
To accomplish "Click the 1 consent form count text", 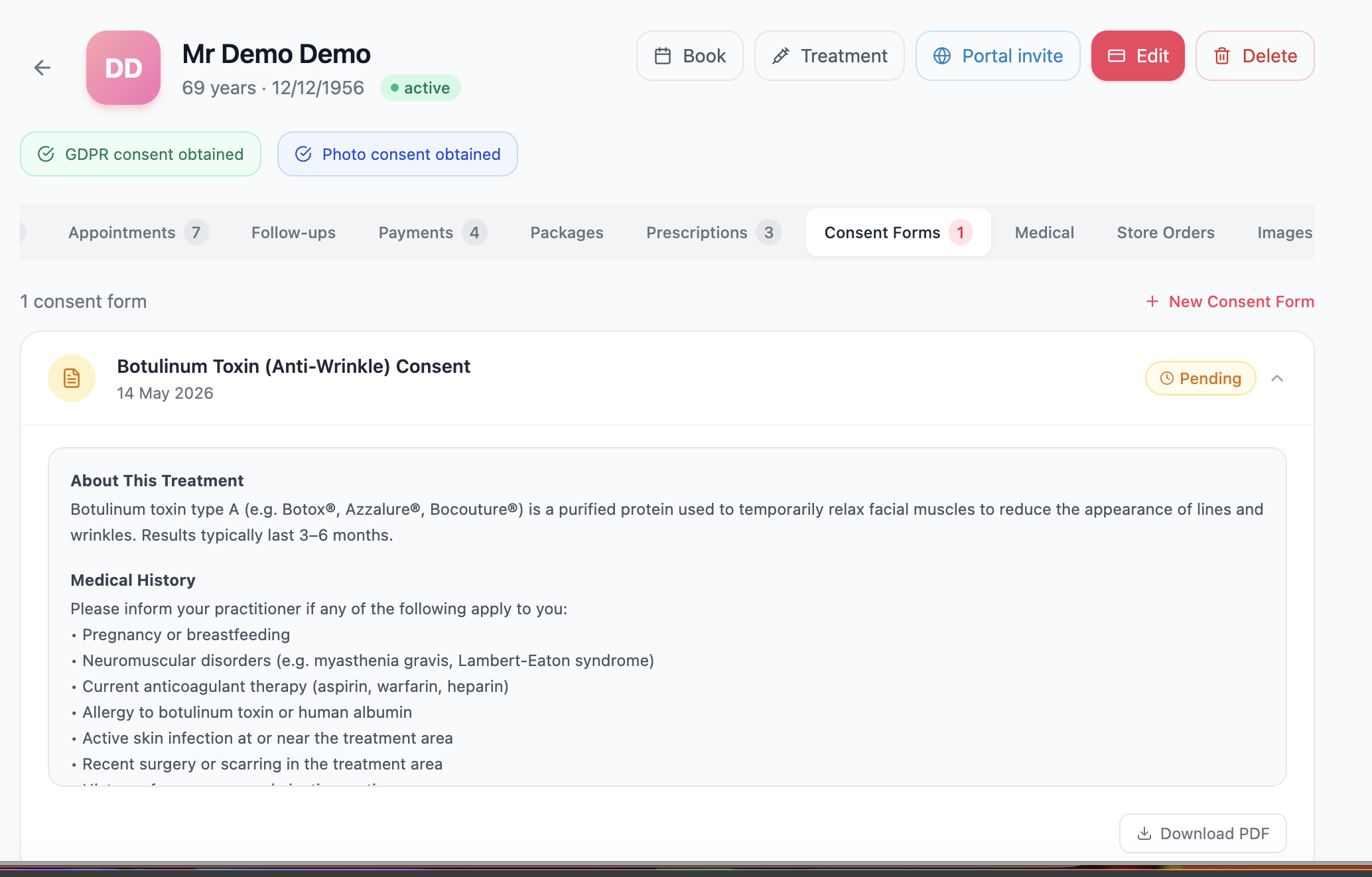I will (84, 301).
